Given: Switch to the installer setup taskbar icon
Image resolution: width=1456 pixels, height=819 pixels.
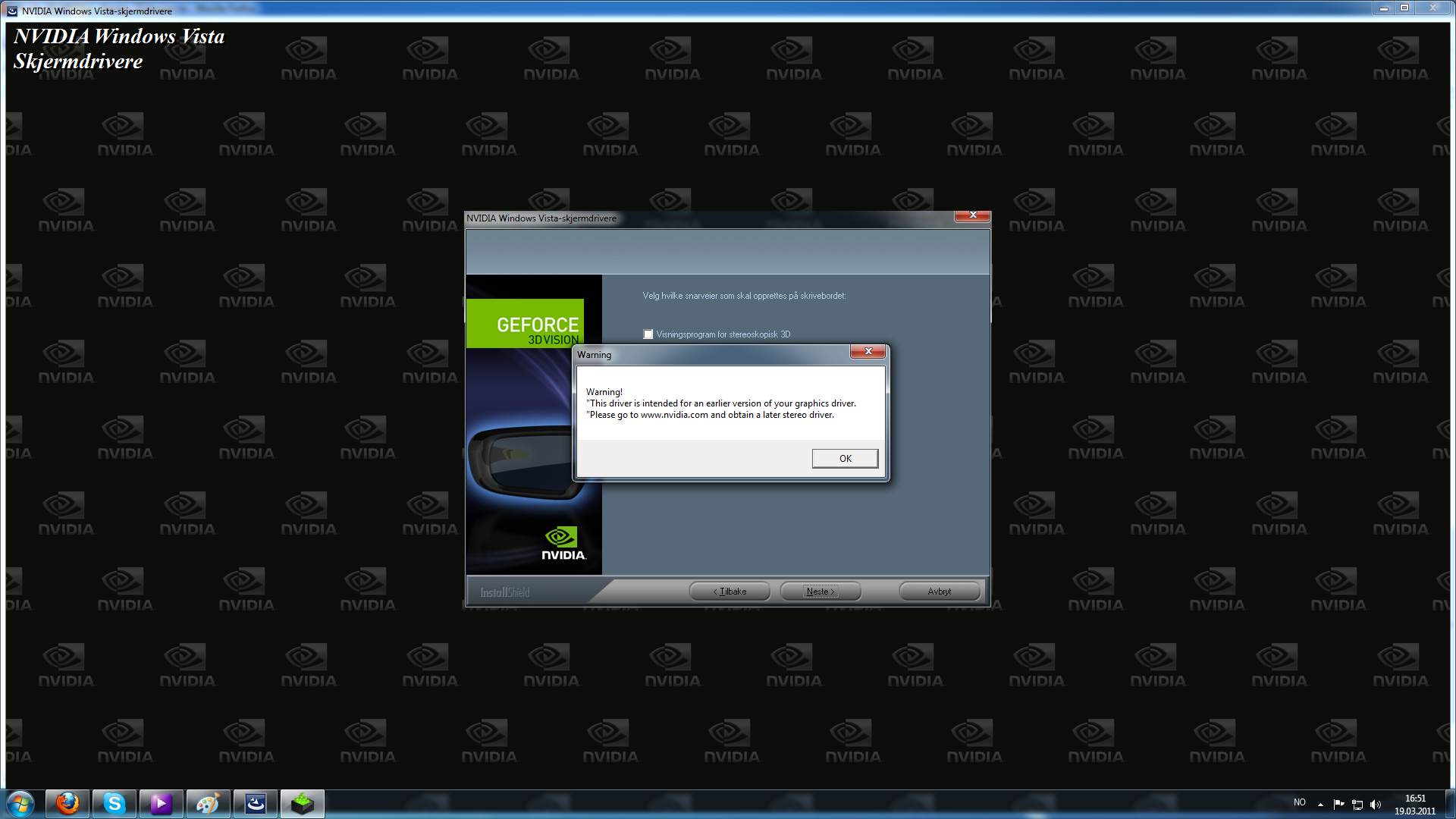Looking at the screenshot, I should tap(256, 804).
